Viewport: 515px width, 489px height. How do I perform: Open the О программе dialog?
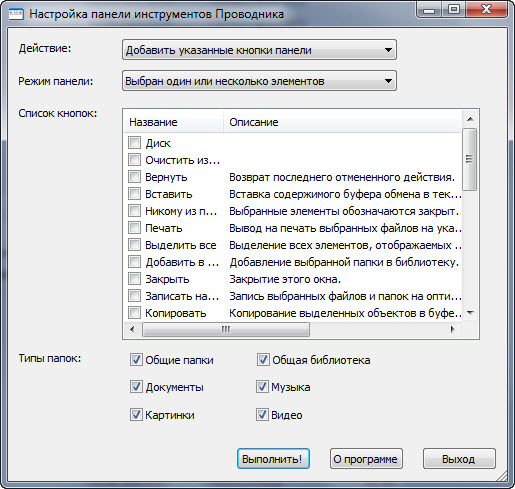click(x=366, y=459)
